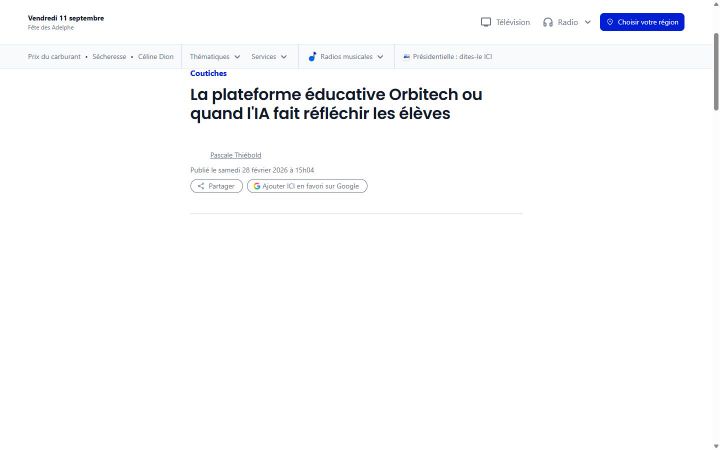Open the Sécheresse topic link

[109, 56]
